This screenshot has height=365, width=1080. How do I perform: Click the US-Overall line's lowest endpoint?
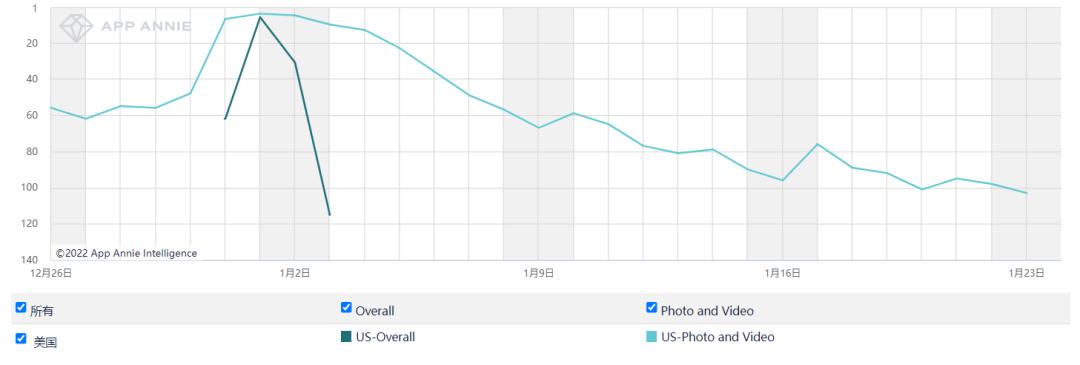[x=330, y=216]
